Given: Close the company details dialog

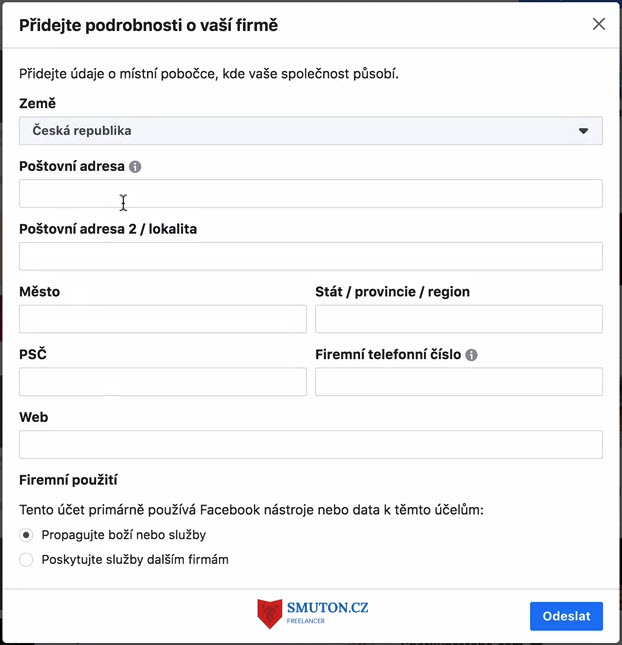Looking at the screenshot, I should tap(599, 24).
